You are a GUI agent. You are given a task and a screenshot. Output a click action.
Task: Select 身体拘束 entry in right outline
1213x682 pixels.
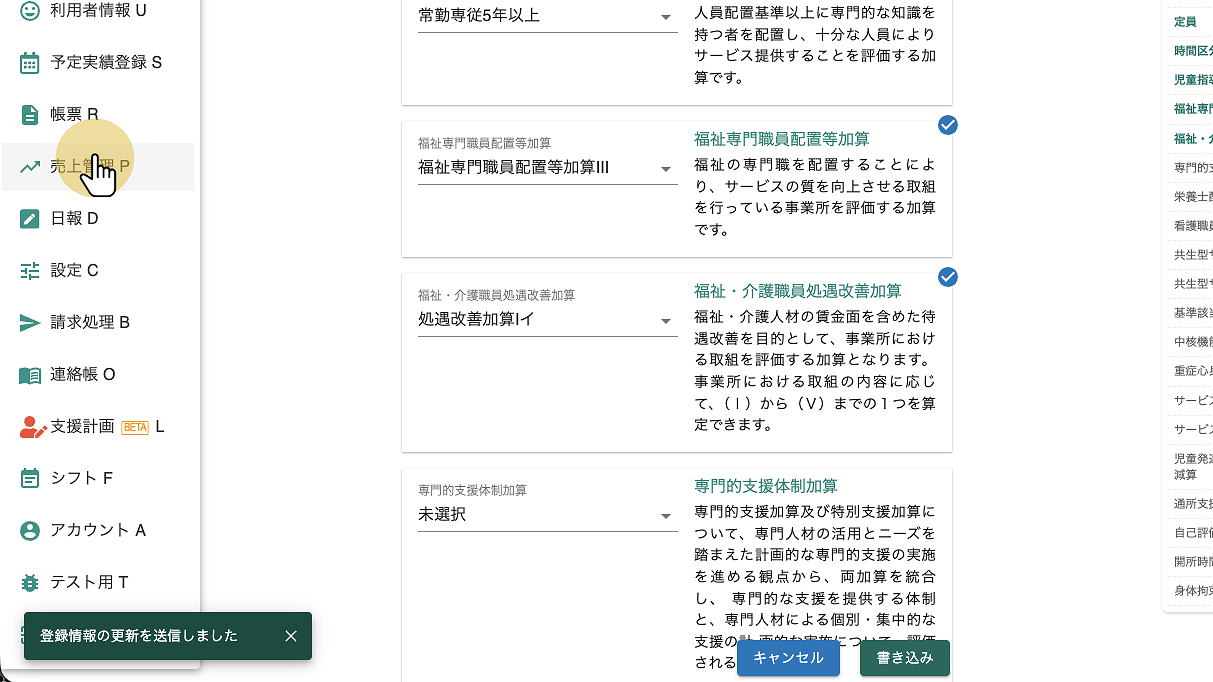tap(1191, 591)
